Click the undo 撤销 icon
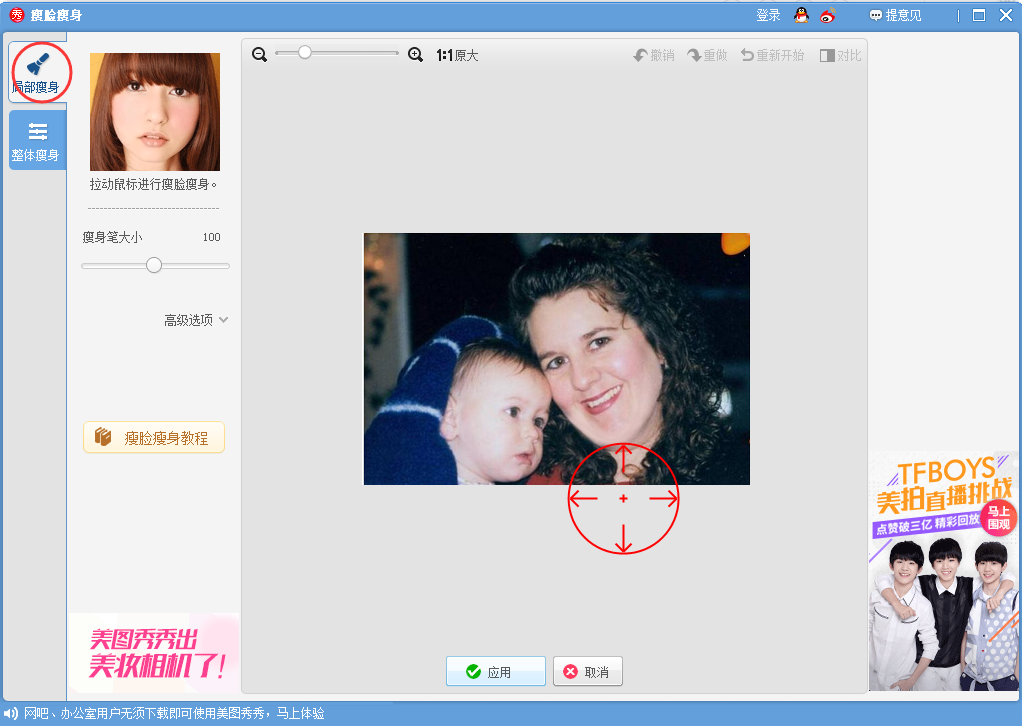Image resolution: width=1022 pixels, height=726 pixels. 653,55
